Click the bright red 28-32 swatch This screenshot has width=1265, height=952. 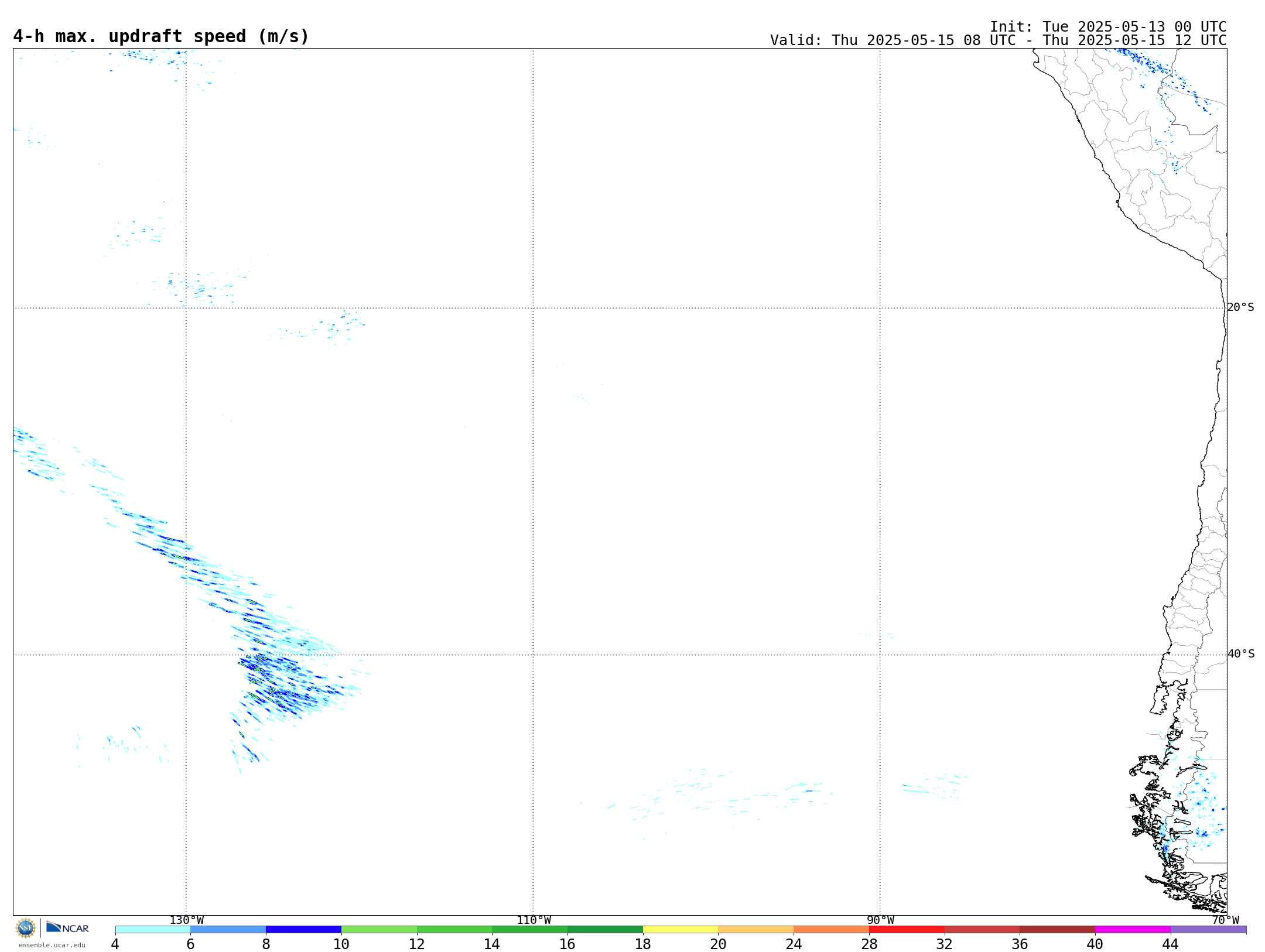click(x=907, y=930)
